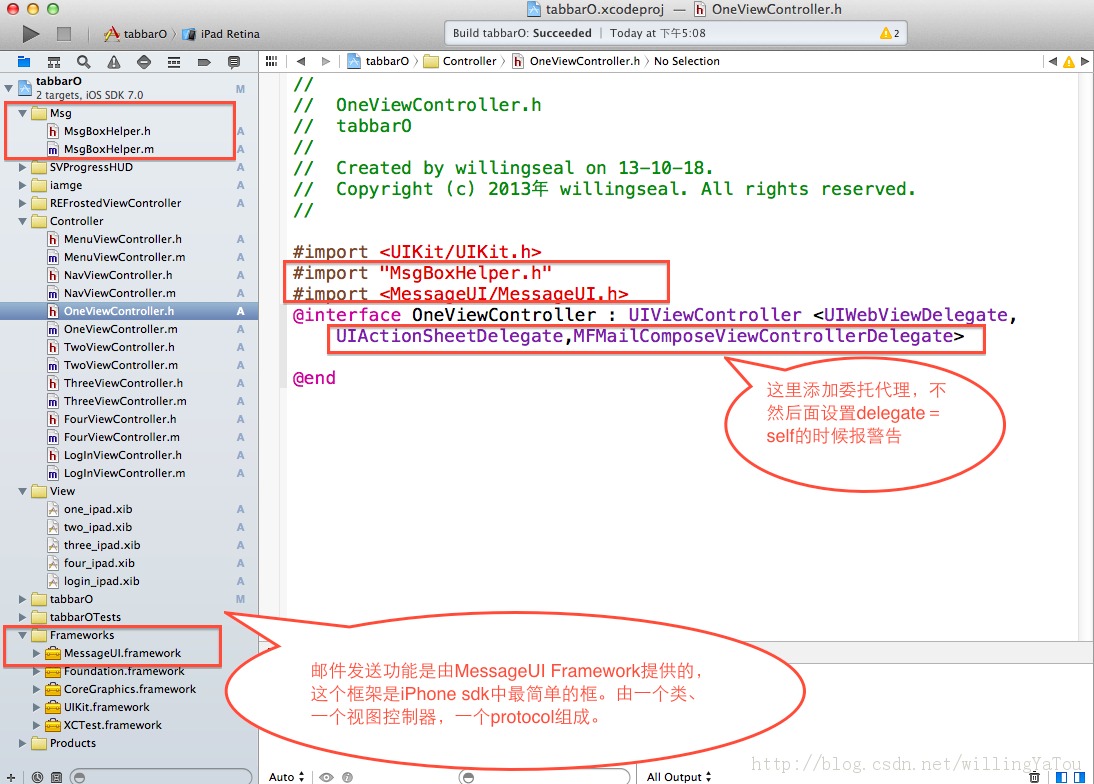Expand the iamge group
This screenshot has width=1094, height=784.
[x=22, y=186]
